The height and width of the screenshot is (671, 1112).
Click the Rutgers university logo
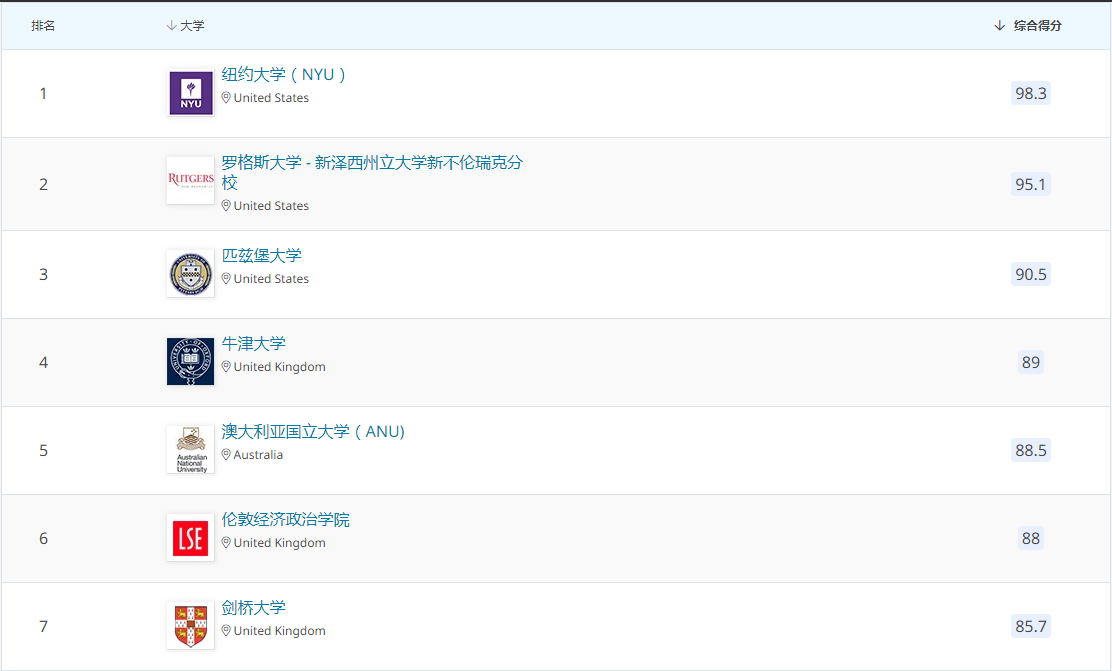[x=190, y=181]
